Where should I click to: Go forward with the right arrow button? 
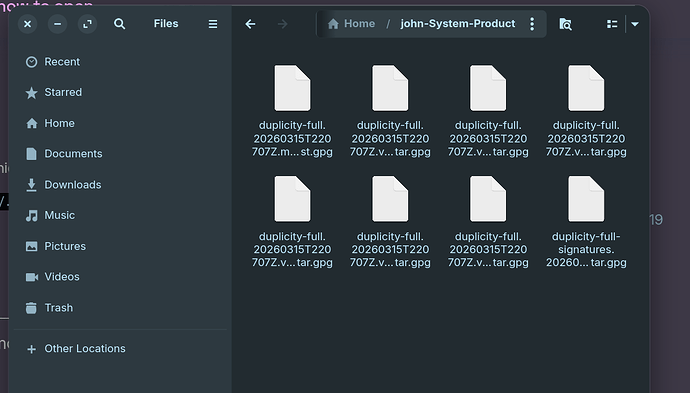pos(283,24)
